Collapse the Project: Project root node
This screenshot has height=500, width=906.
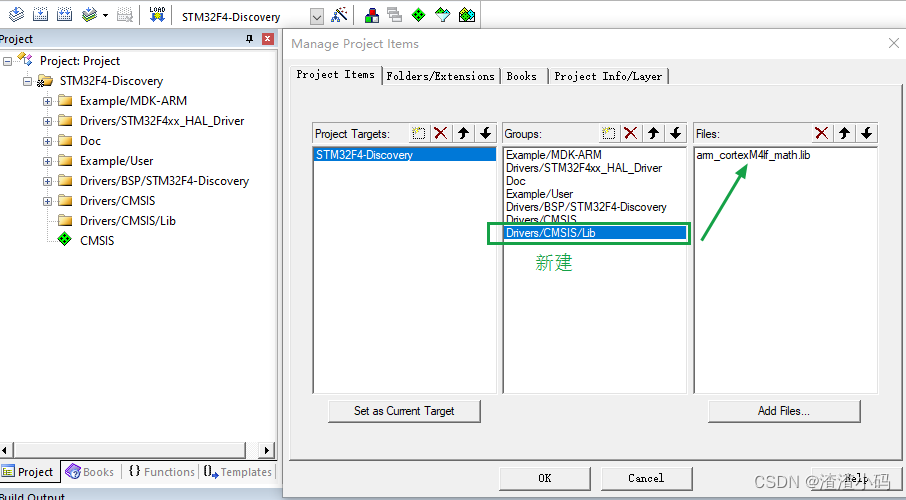(x=7, y=61)
